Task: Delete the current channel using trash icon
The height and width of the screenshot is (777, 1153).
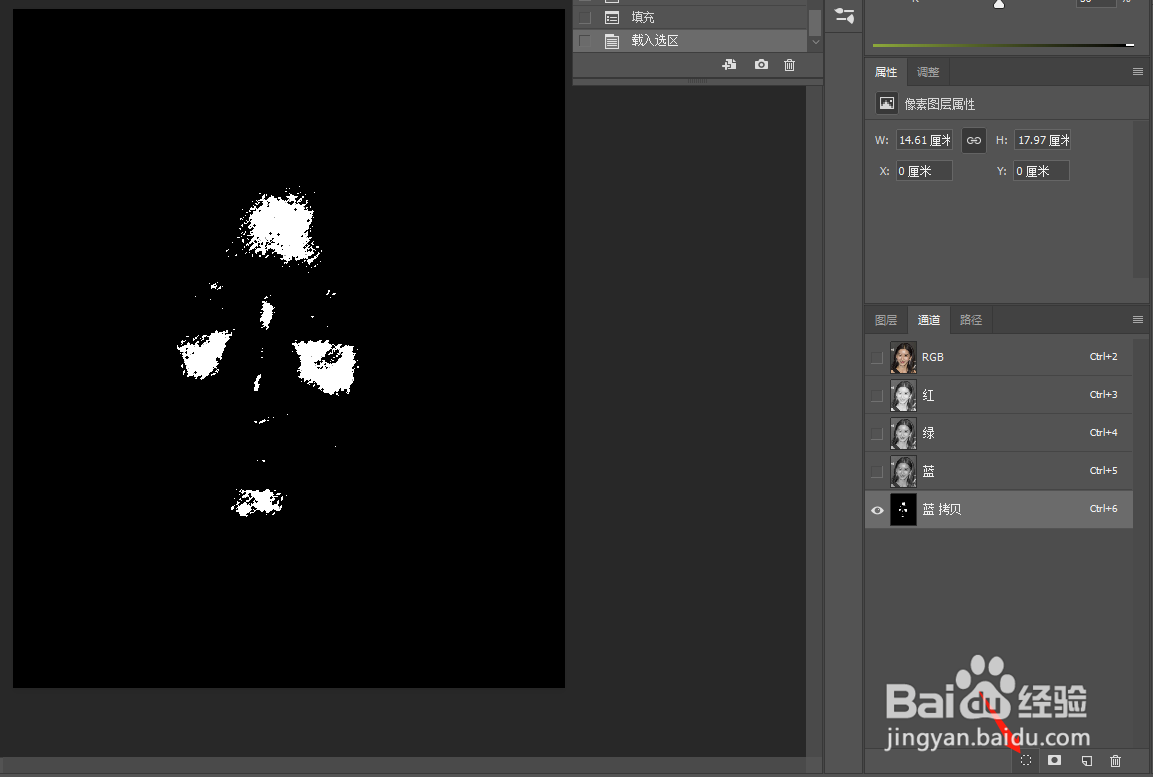Action: 1115,761
